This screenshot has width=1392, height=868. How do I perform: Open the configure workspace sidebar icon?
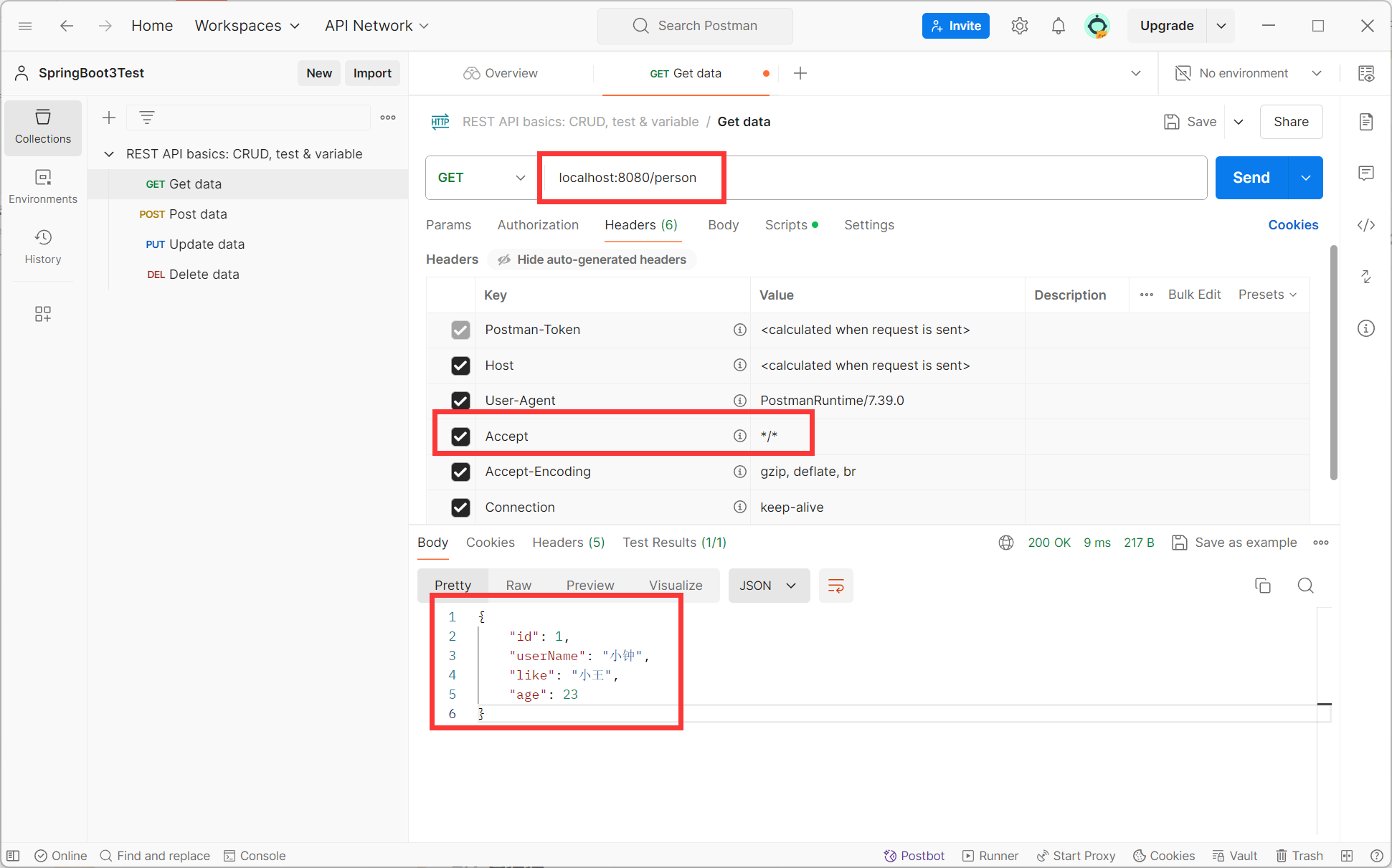pyautogui.click(x=43, y=314)
